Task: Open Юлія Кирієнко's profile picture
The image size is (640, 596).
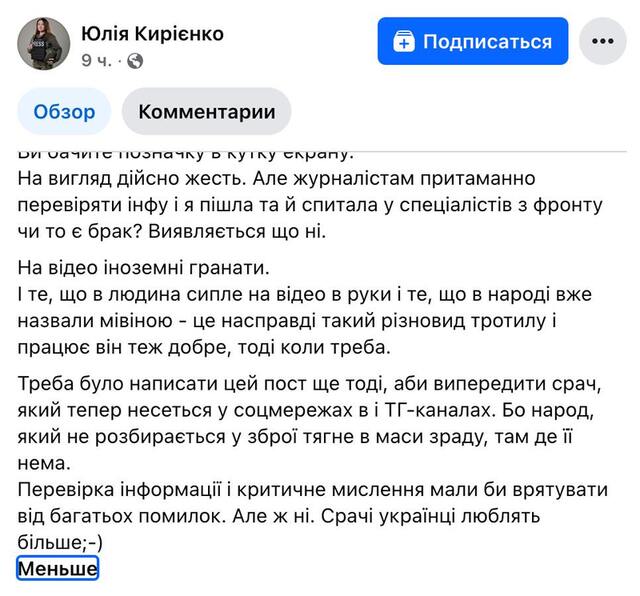Action: point(44,43)
